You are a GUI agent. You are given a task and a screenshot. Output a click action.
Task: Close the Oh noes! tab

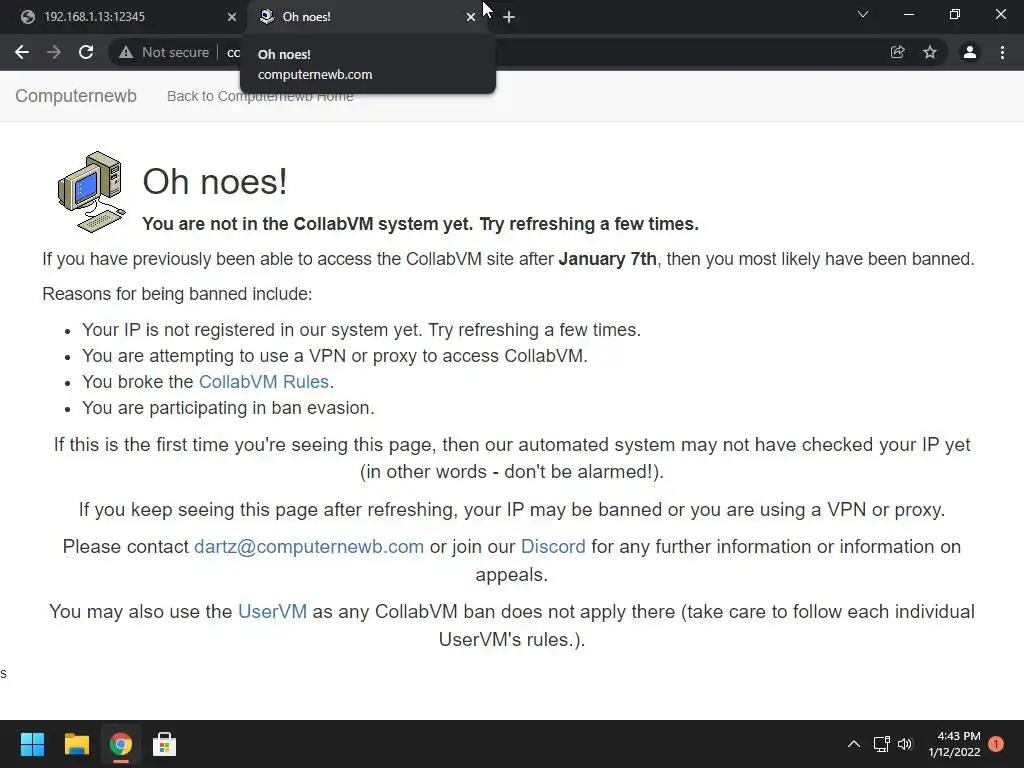click(x=471, y=17)
